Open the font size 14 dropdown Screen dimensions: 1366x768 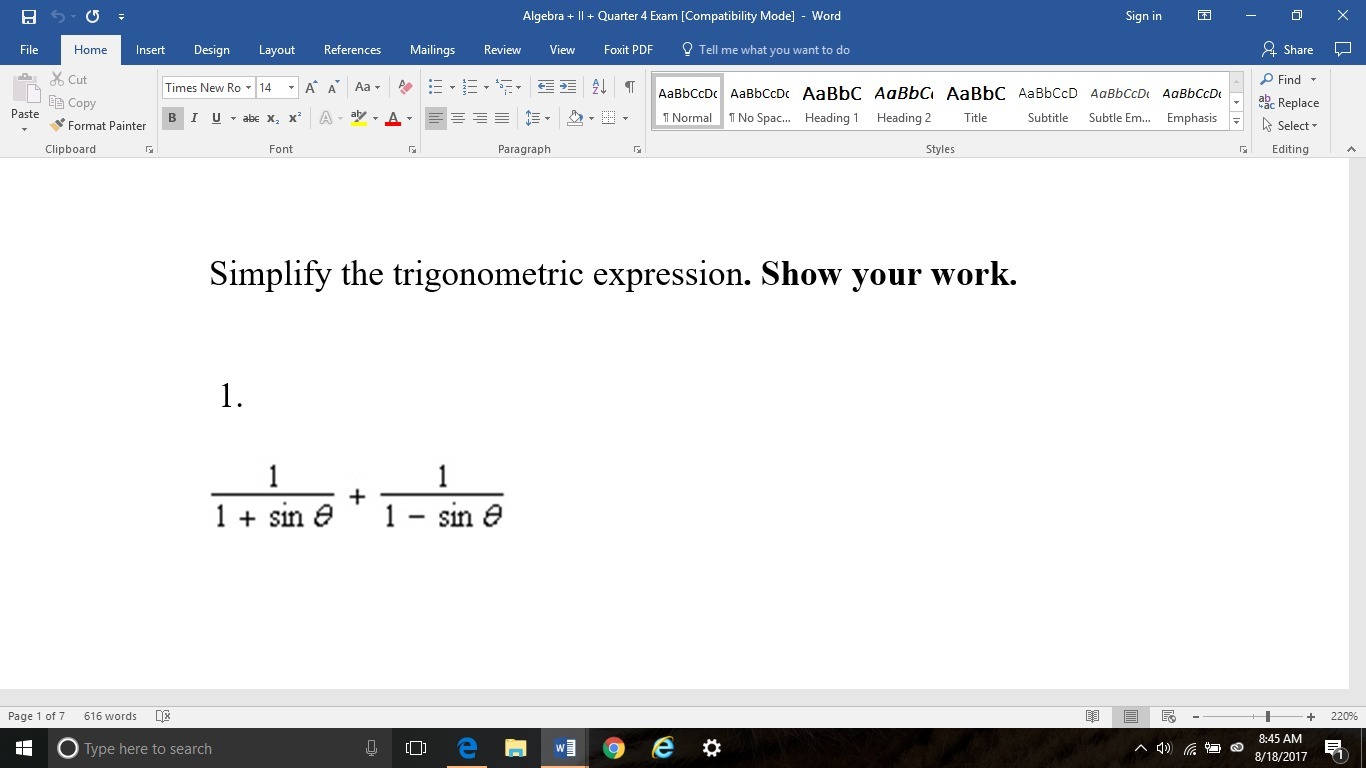[291, 88]
